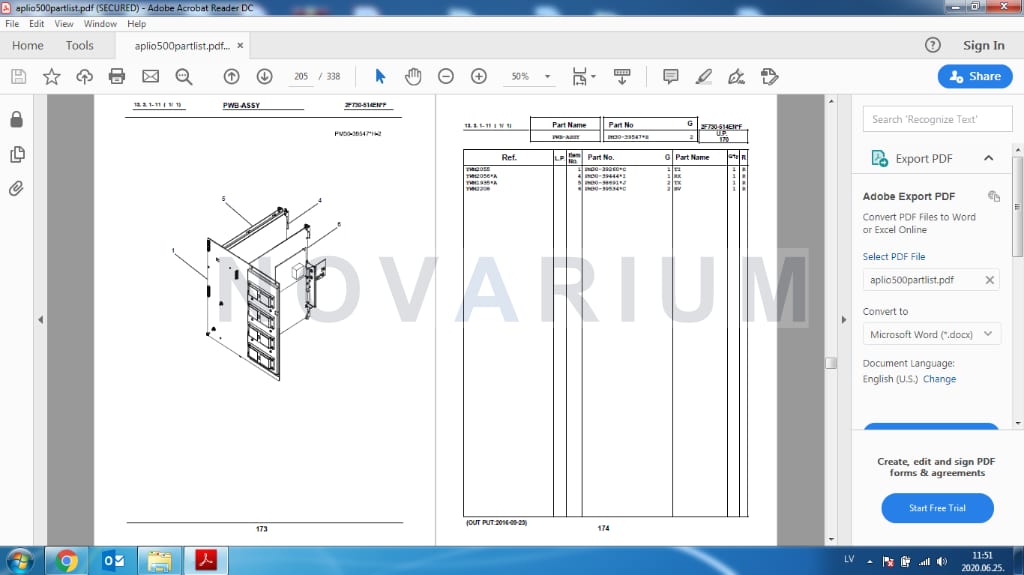This screenshot has height=575, width=1024.
Task: Click the copy icon beside Adobe Export PDF
Action: [994, 196]
